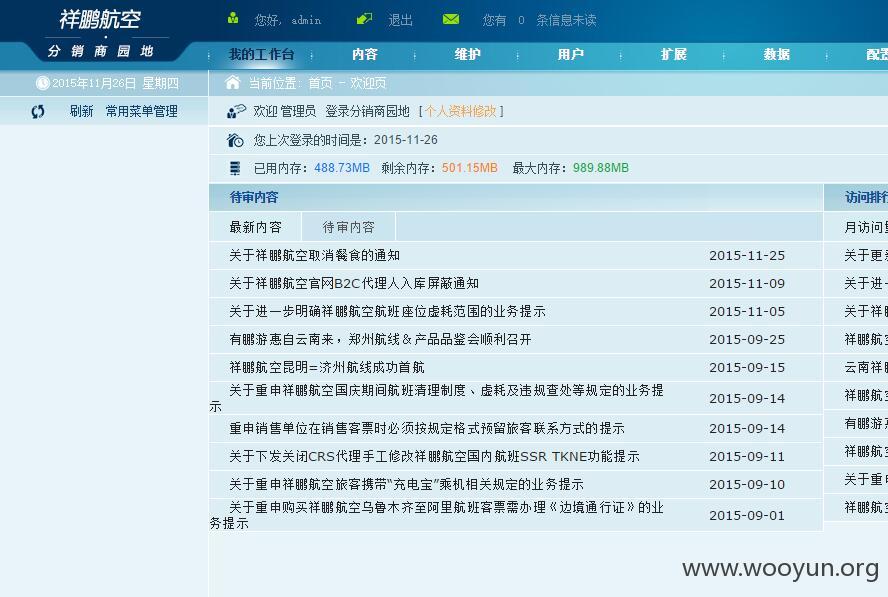The image size is (888, 597).
Task: Open the 扩展 menu
Action: tap(674, 54)
